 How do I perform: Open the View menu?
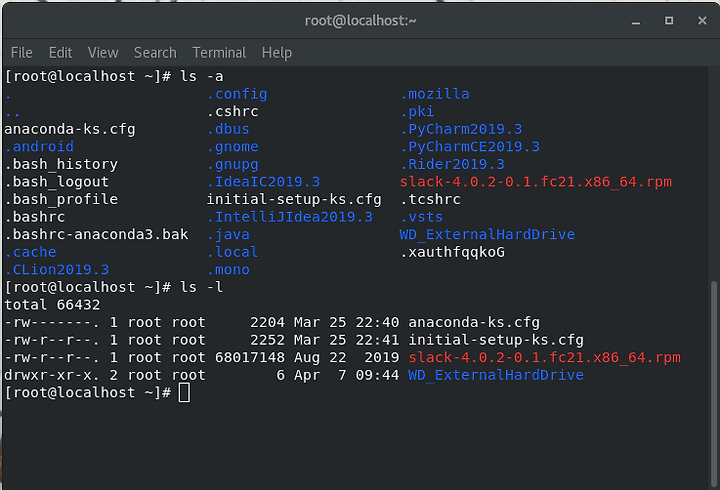[x=103, y=53]
